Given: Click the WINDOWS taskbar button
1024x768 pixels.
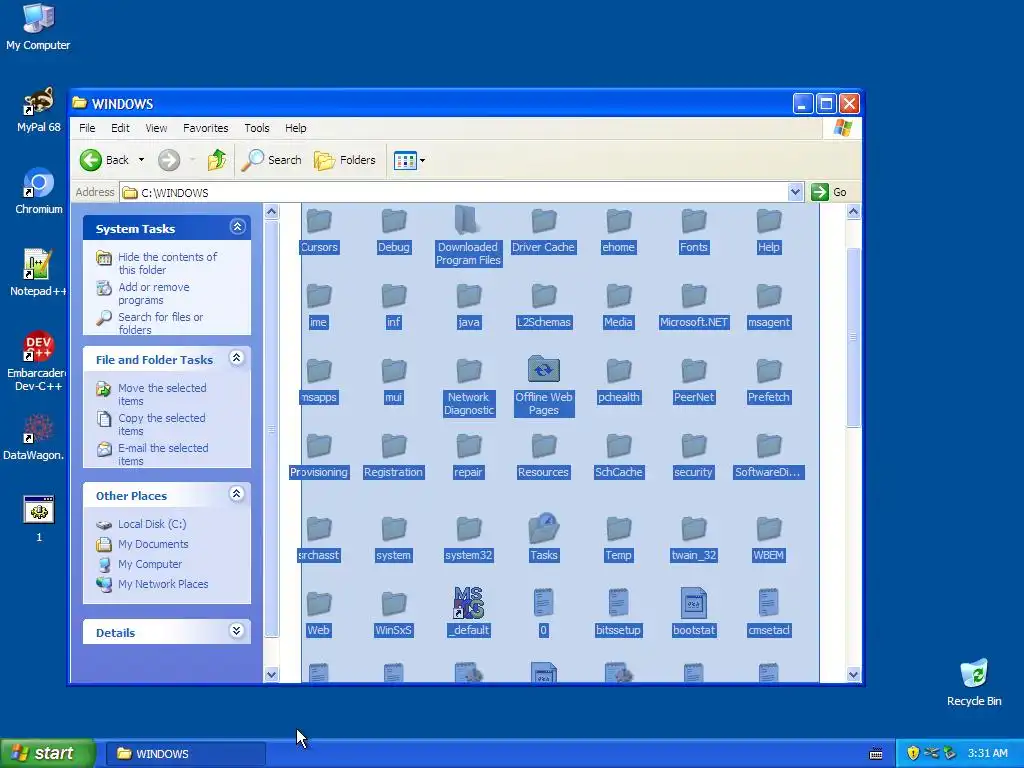Looking at the screenshot, I should tap(185, 754).
